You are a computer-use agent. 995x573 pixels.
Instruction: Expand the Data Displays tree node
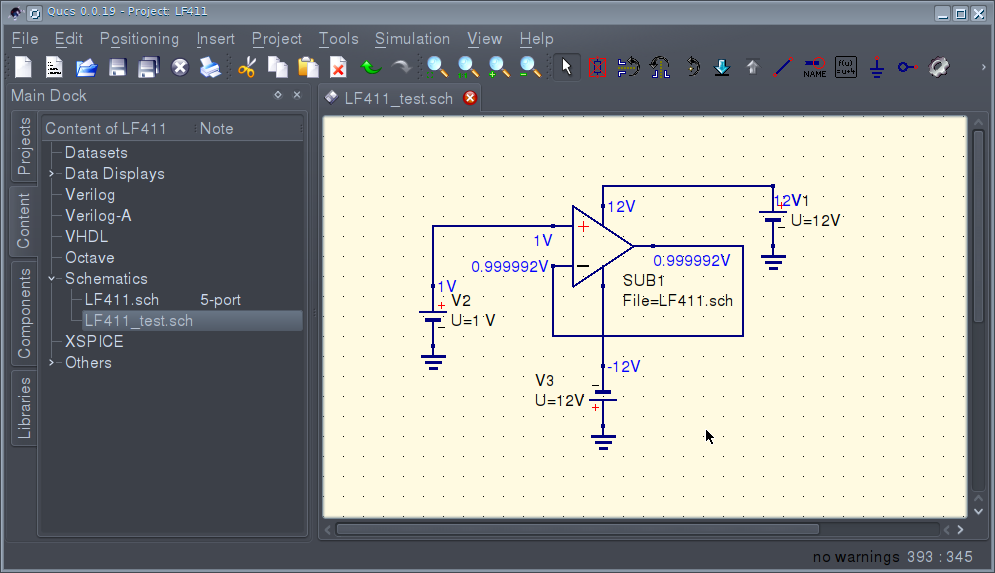point(52,174)
